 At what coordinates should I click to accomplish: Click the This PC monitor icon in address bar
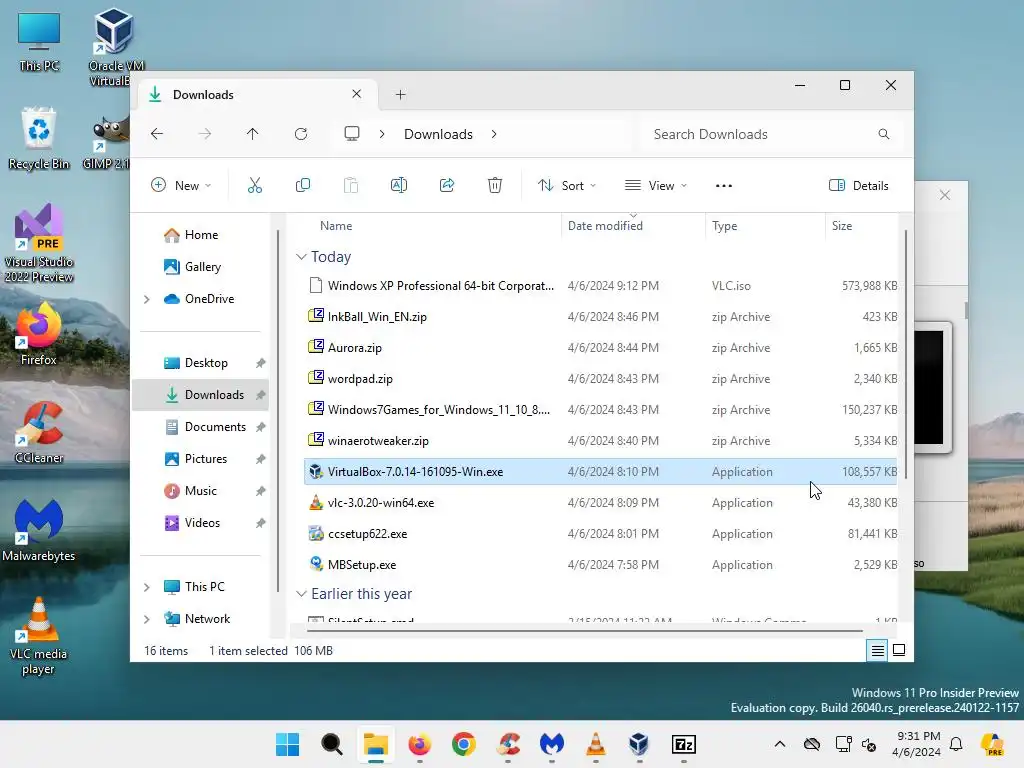point(352,134)
